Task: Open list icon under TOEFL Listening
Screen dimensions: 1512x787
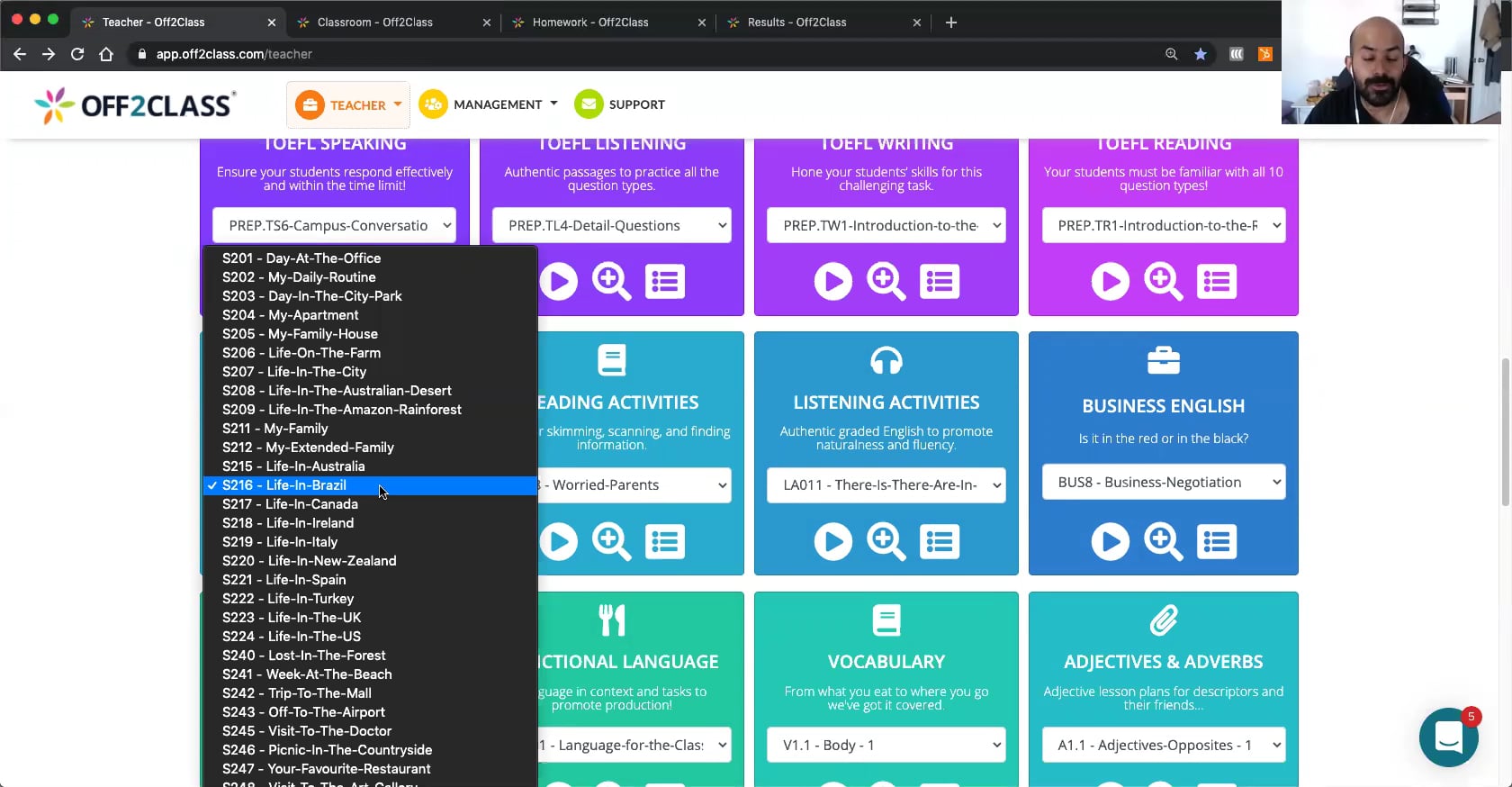Action: point(665,282)
